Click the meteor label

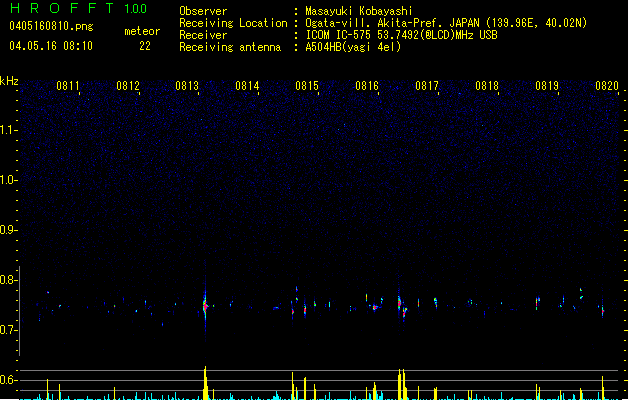[142, 31]
